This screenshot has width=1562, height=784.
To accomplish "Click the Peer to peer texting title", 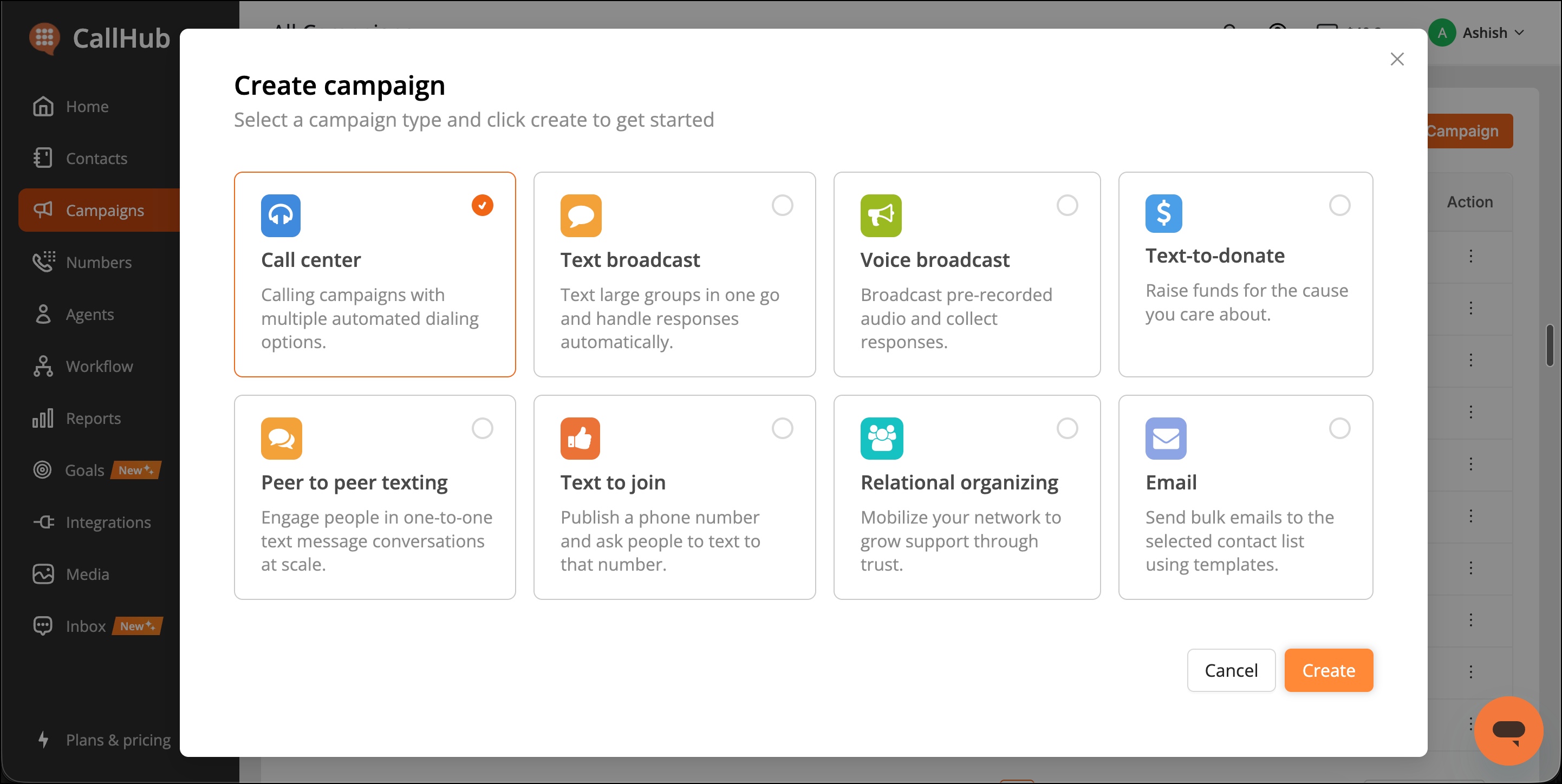I will tap(354, 482).
